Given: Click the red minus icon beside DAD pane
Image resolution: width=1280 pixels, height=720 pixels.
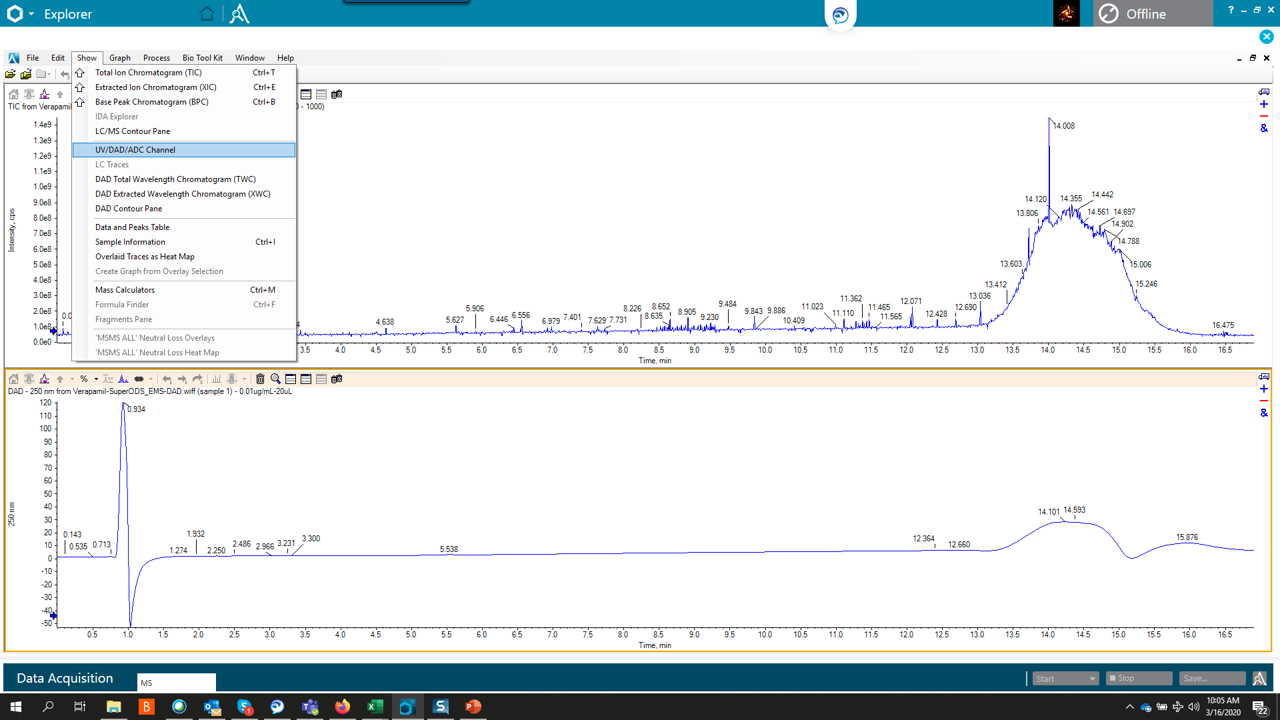Looking at the screenshot, I should click(x=1264, y=401).
